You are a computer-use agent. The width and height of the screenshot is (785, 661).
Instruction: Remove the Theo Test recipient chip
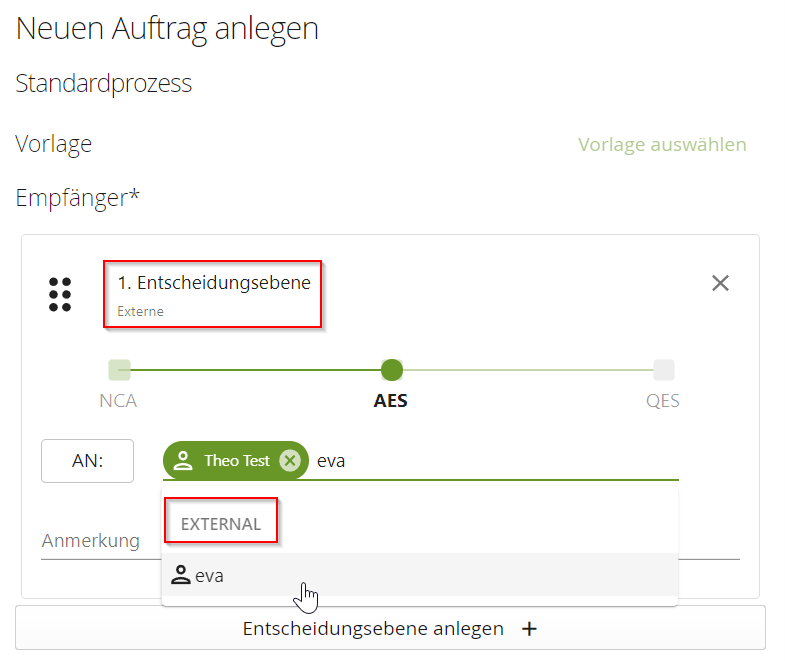289,461
